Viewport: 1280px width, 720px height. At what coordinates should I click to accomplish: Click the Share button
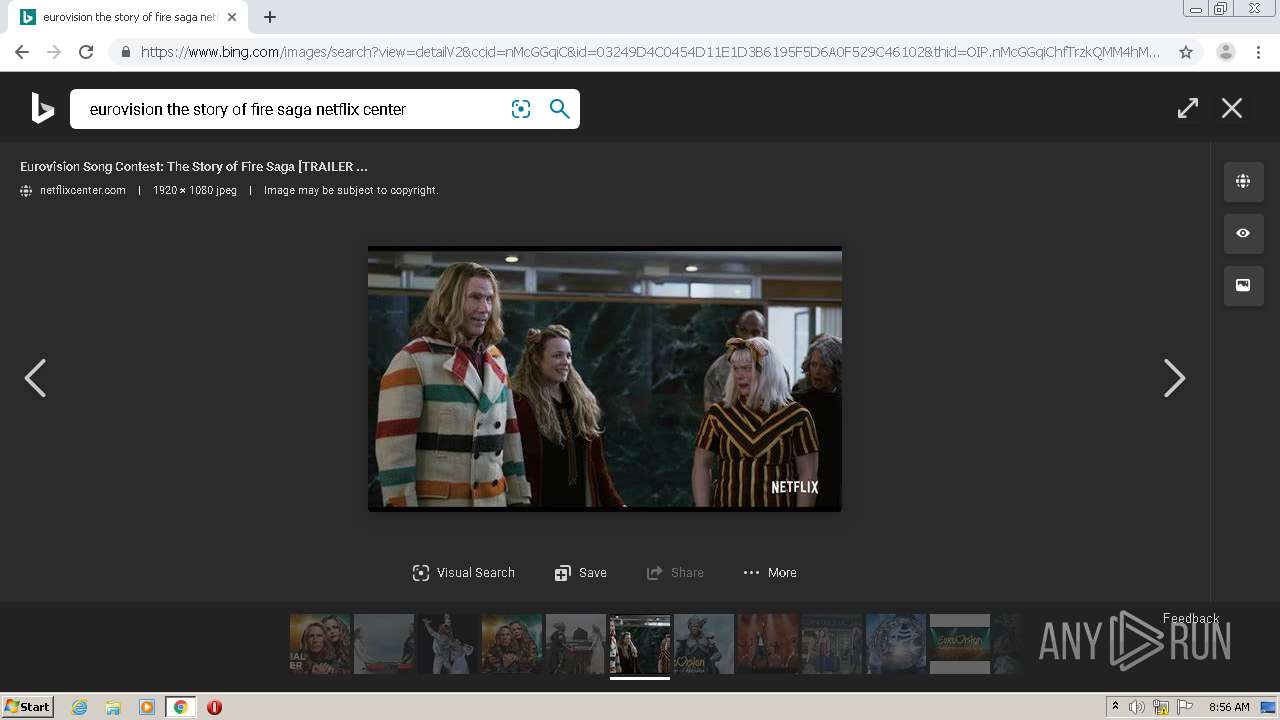(x=676, y=573)
